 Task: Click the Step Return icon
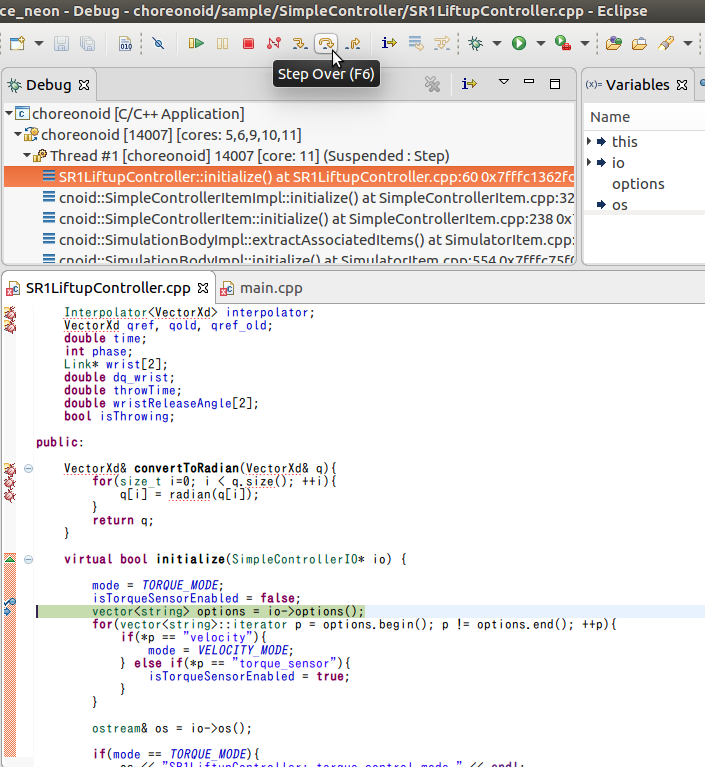(352, 44)
